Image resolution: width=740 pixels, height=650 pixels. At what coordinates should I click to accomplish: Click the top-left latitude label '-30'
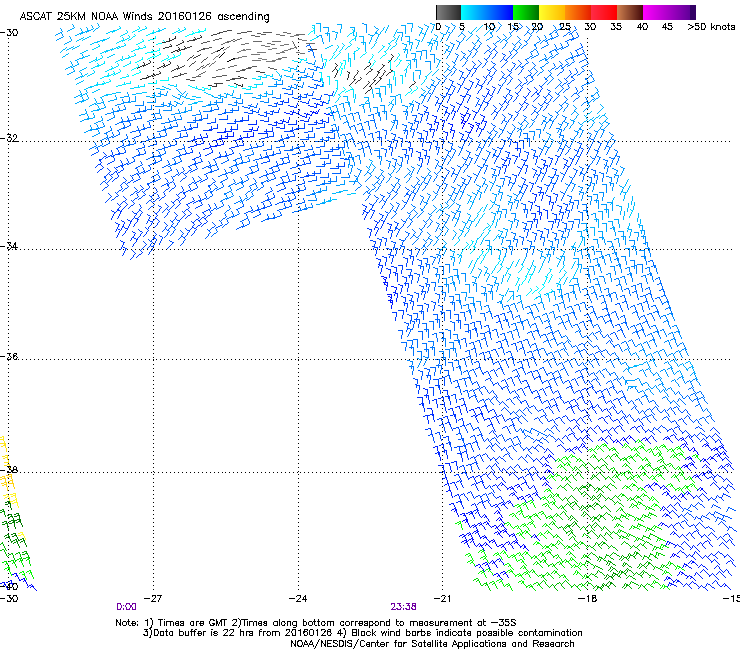[9, 32]
